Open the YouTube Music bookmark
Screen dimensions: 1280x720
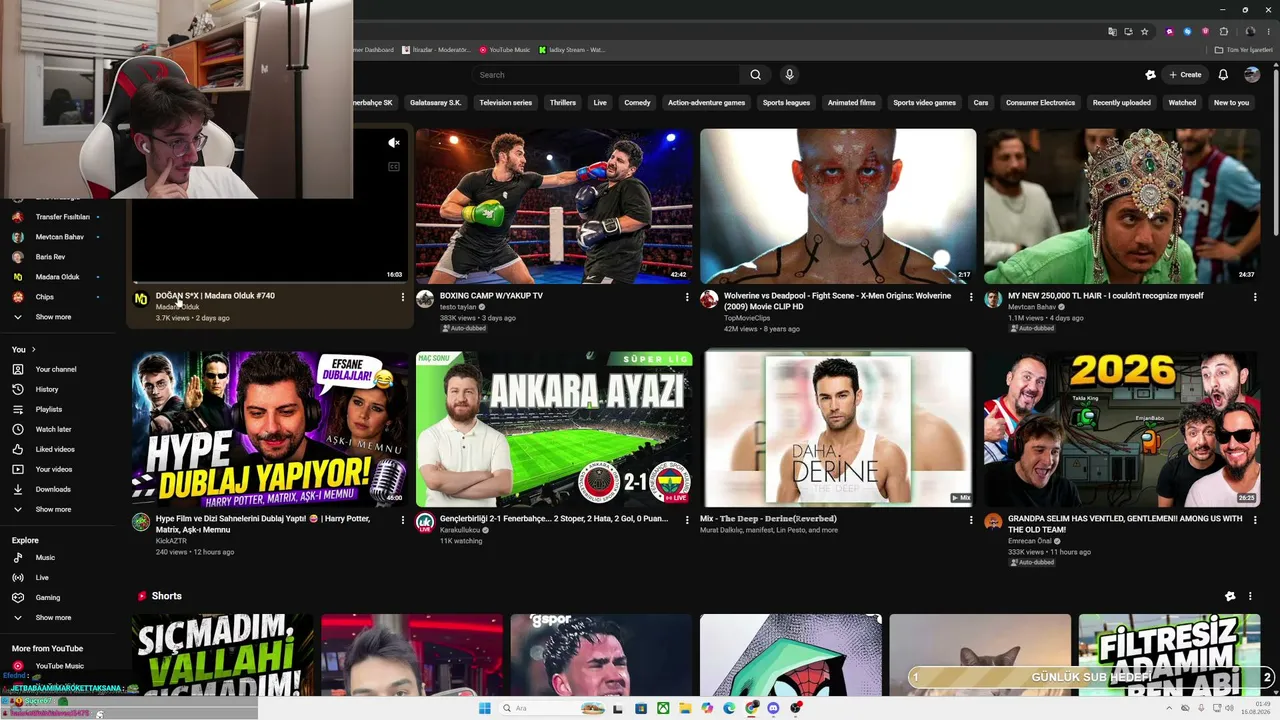click(x=505, y=50)
